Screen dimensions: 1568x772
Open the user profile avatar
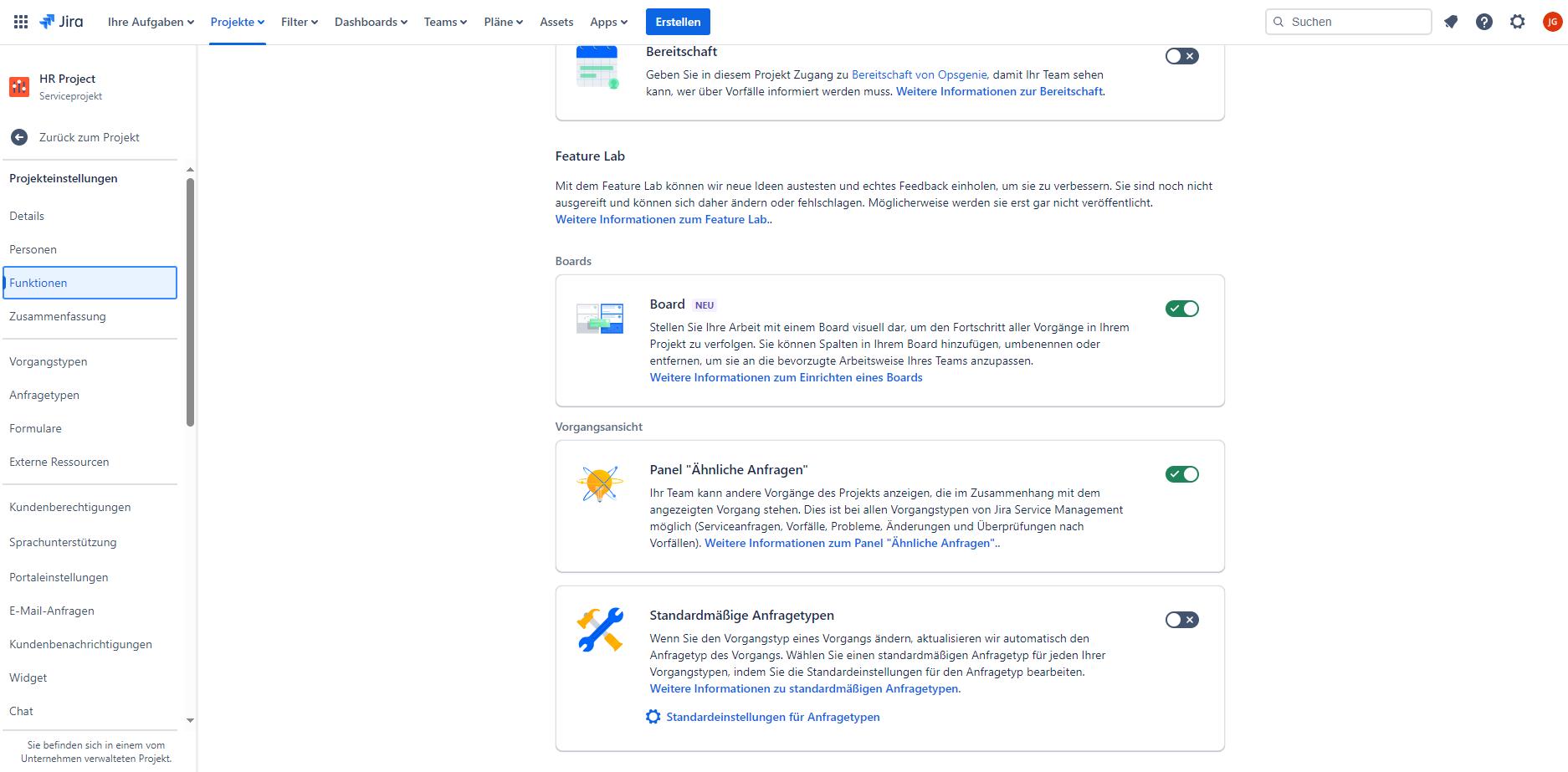1552,22
